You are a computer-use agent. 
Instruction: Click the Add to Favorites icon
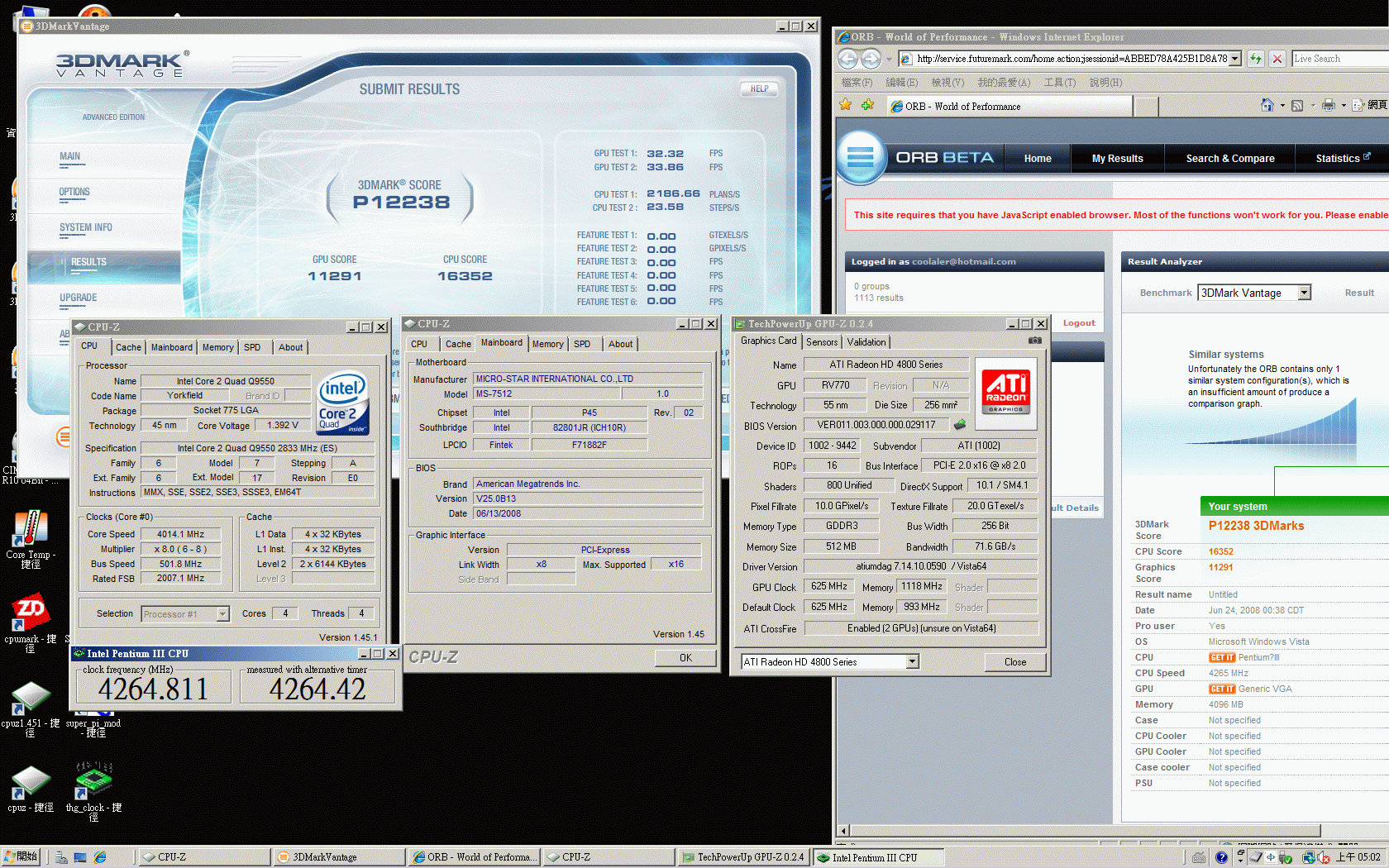[x=867, y=105]
